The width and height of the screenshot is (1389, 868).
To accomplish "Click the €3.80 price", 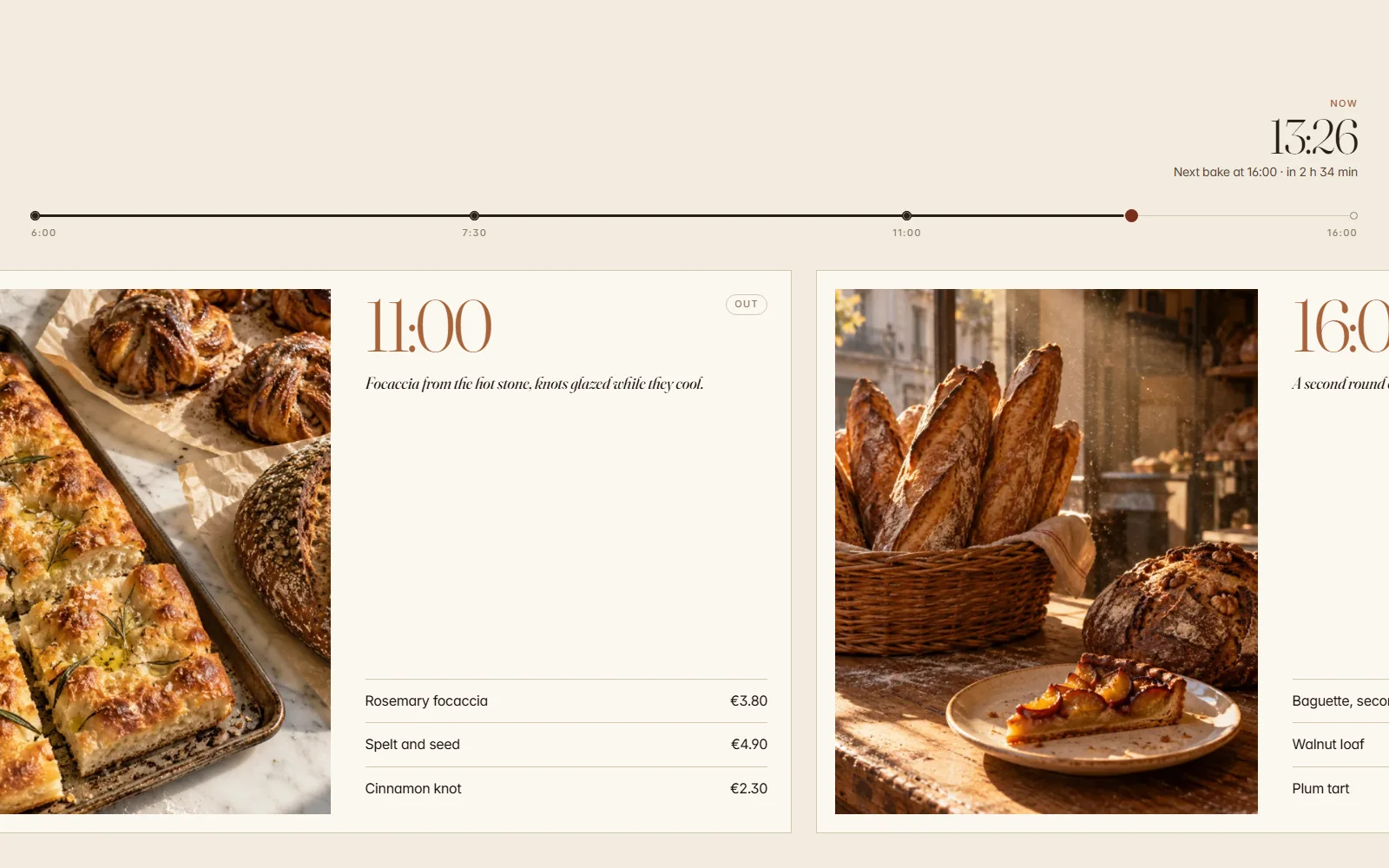I will pos(748,700).
